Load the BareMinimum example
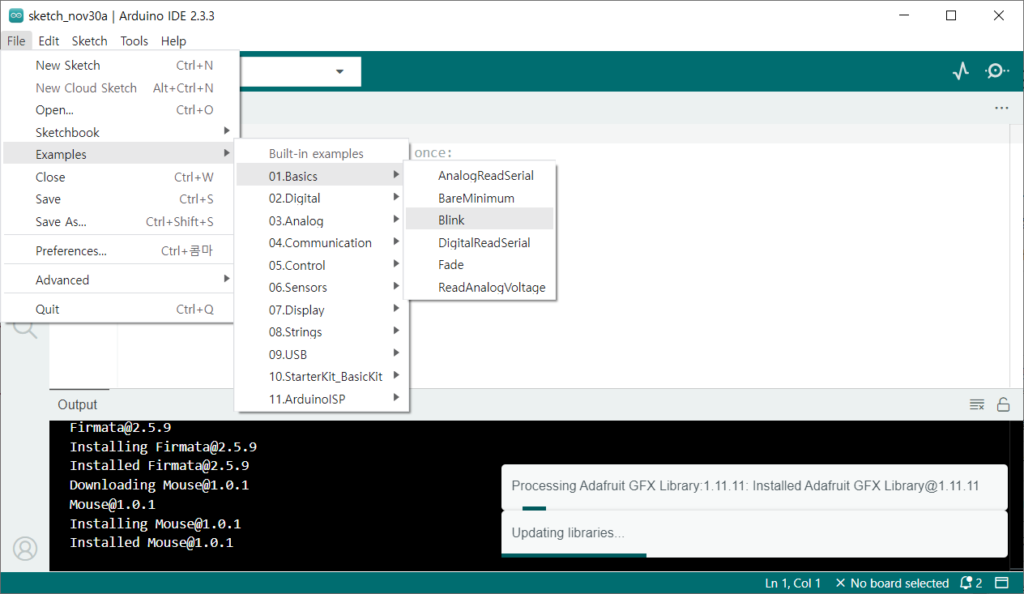 point(480,198)
